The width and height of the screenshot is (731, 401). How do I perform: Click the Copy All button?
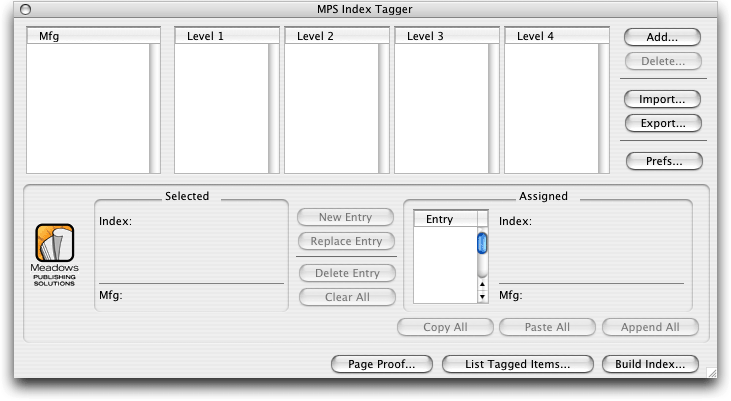coord(445,327)
